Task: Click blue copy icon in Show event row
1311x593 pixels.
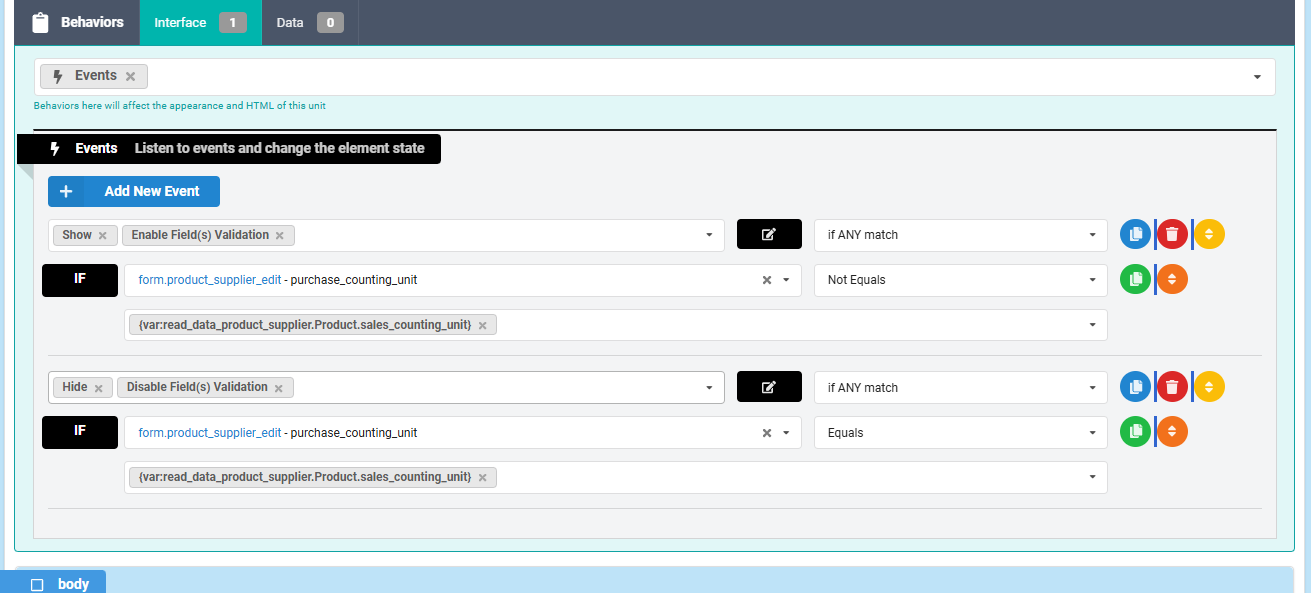Action: coord(1135,235)
